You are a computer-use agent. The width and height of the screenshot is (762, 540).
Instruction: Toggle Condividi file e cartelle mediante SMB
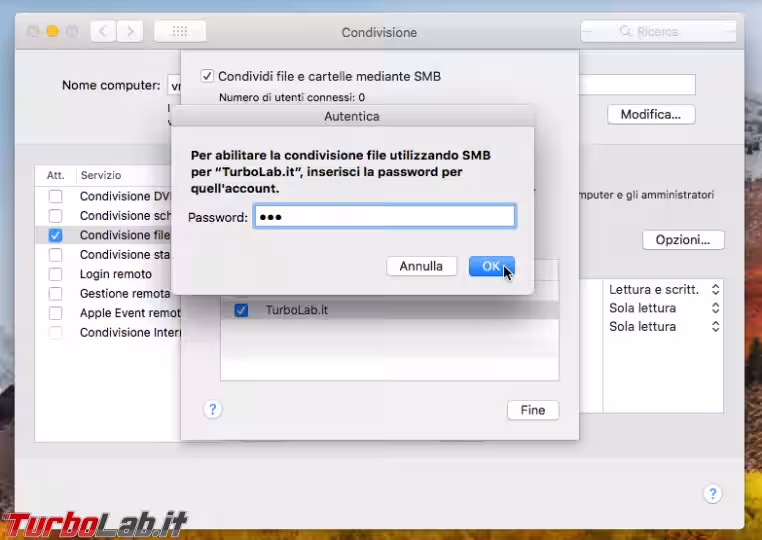[207, 76]
